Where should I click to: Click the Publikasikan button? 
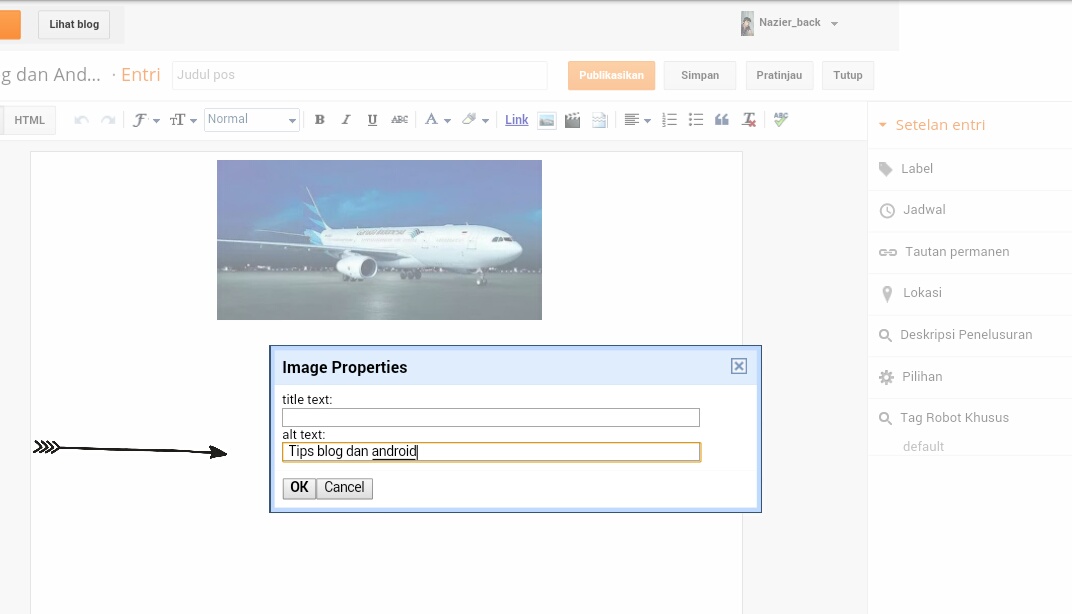tap(611, 76)
